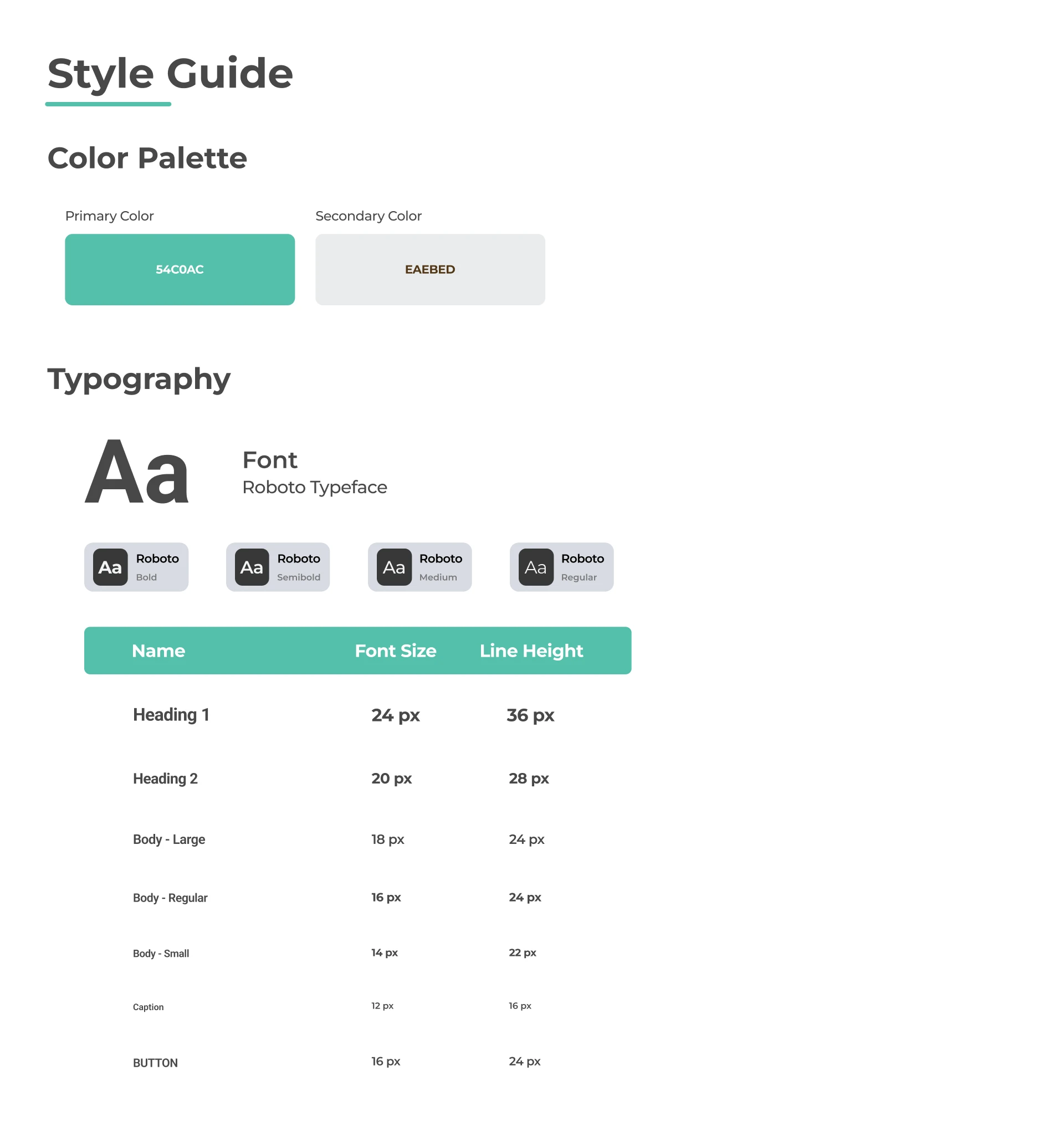Click the Roboto Semibold Aa icon
Screen dimensions: 1064x1142
coord(252,567)
